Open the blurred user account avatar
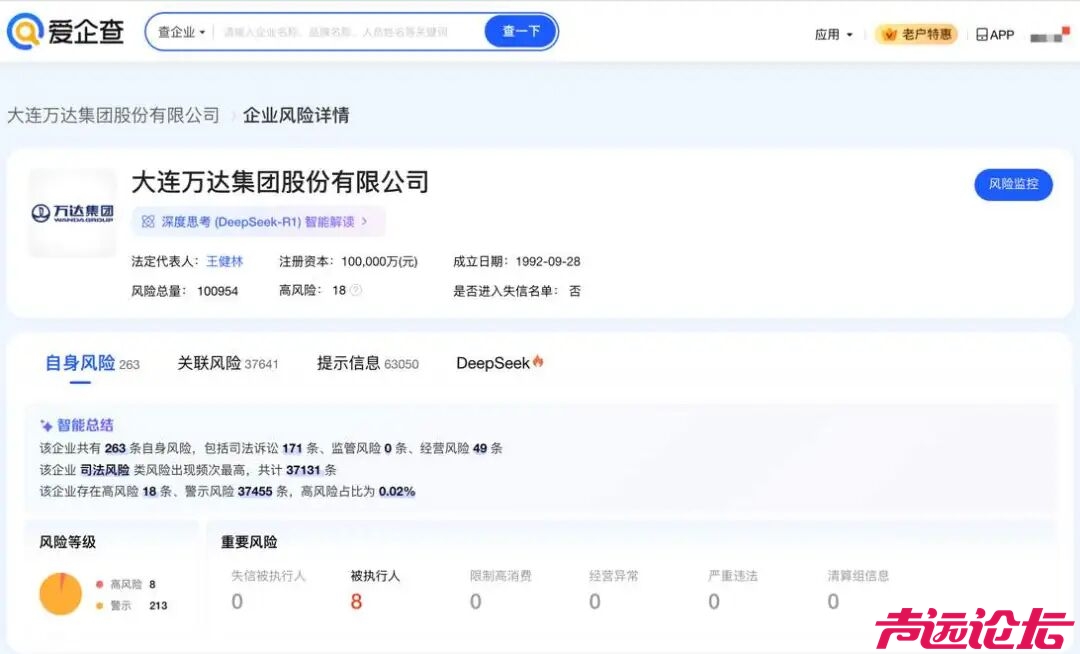1080x654 pixels. [x=1050, y=34]
